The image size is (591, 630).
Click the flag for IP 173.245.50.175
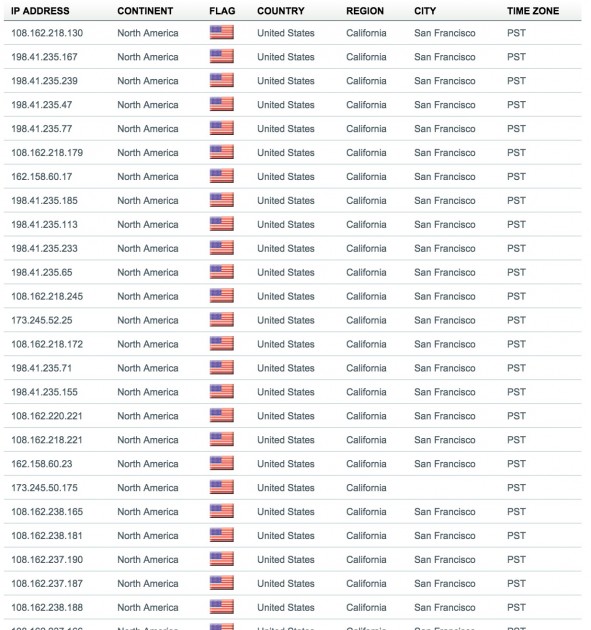tap(221, 487)
